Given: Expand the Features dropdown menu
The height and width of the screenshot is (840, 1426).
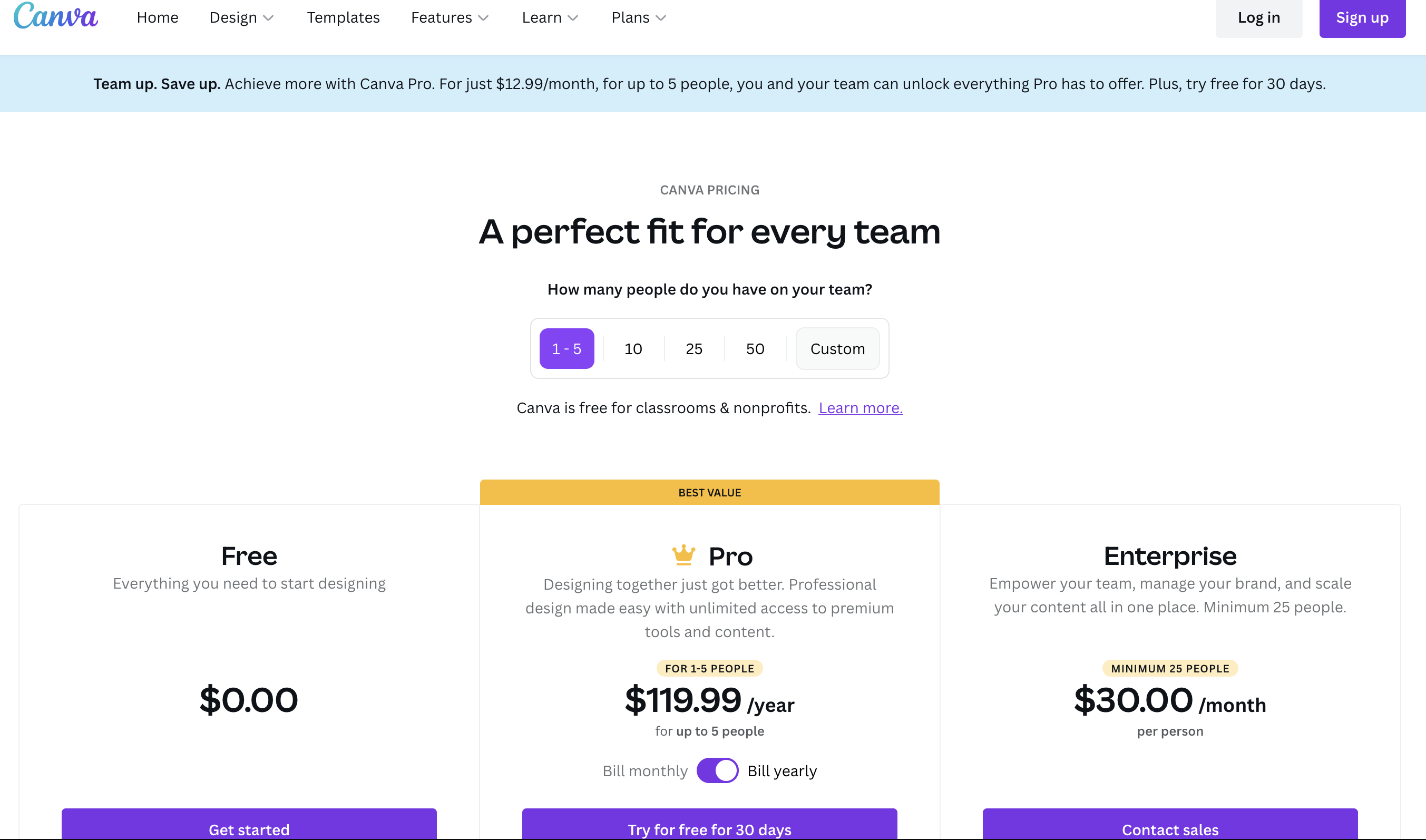Looking at the screenshot, I should coord(450,17).
